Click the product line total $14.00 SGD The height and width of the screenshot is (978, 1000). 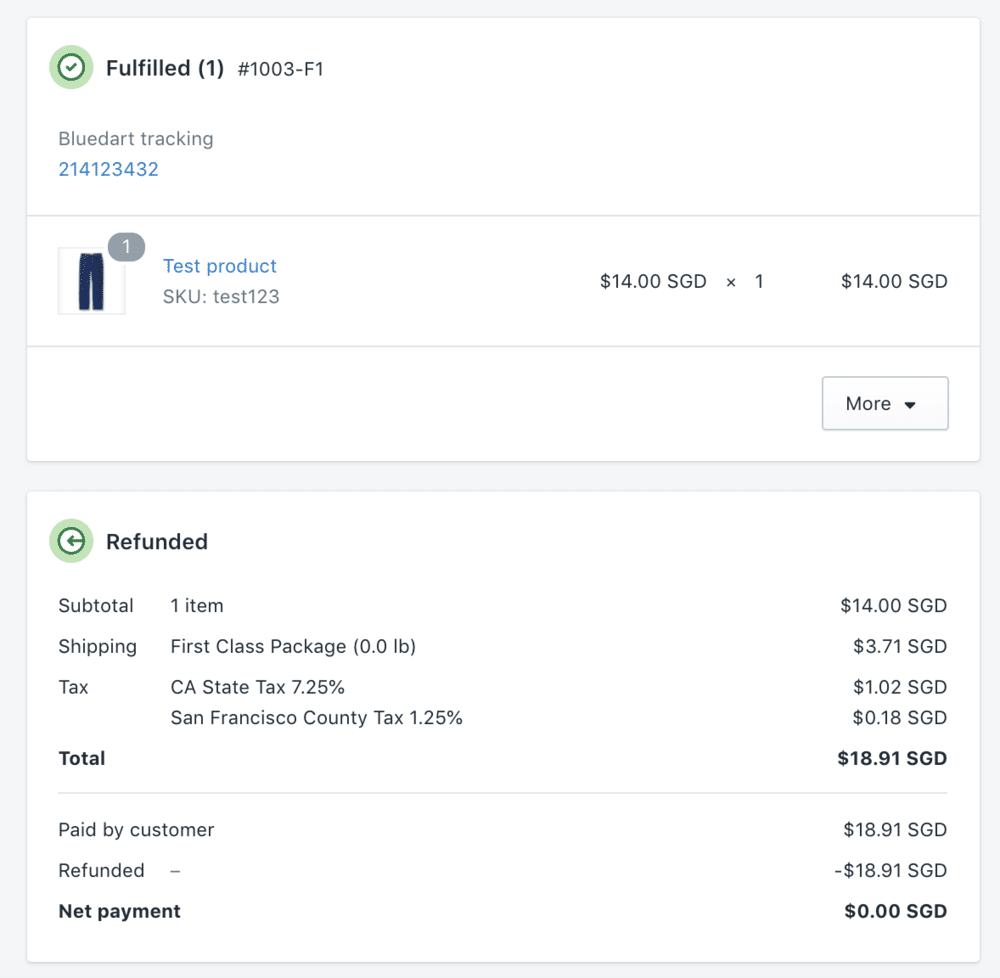[894, 282]
